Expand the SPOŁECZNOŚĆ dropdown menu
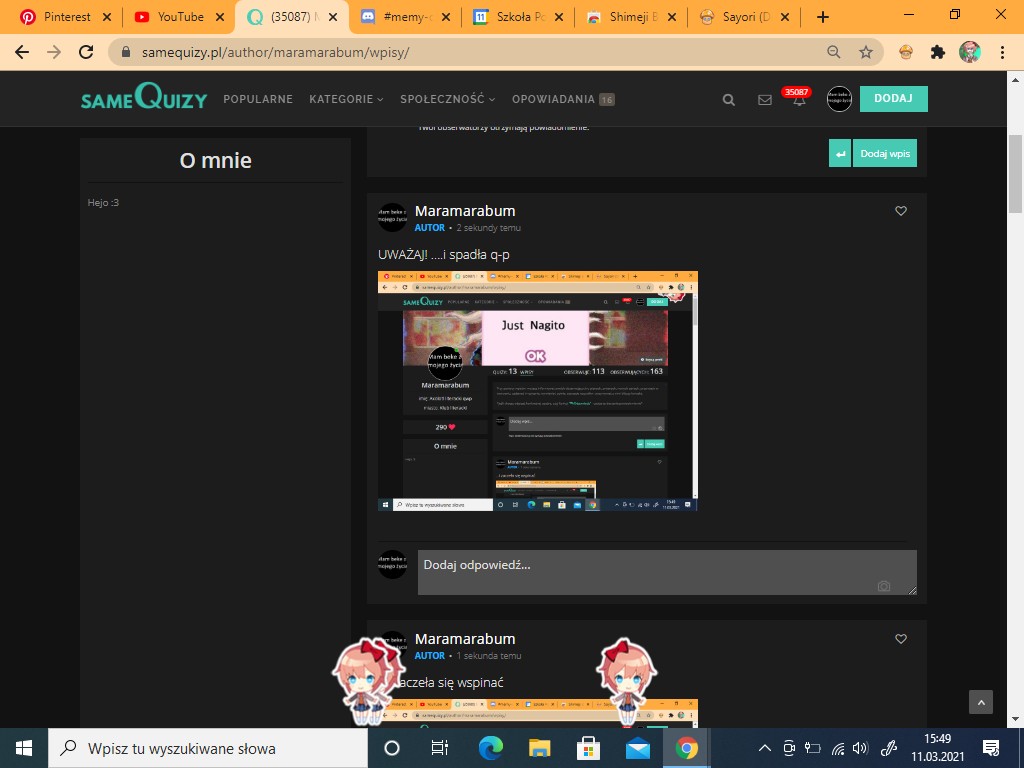The image size is (1024, 768). (x=447, y=99)
